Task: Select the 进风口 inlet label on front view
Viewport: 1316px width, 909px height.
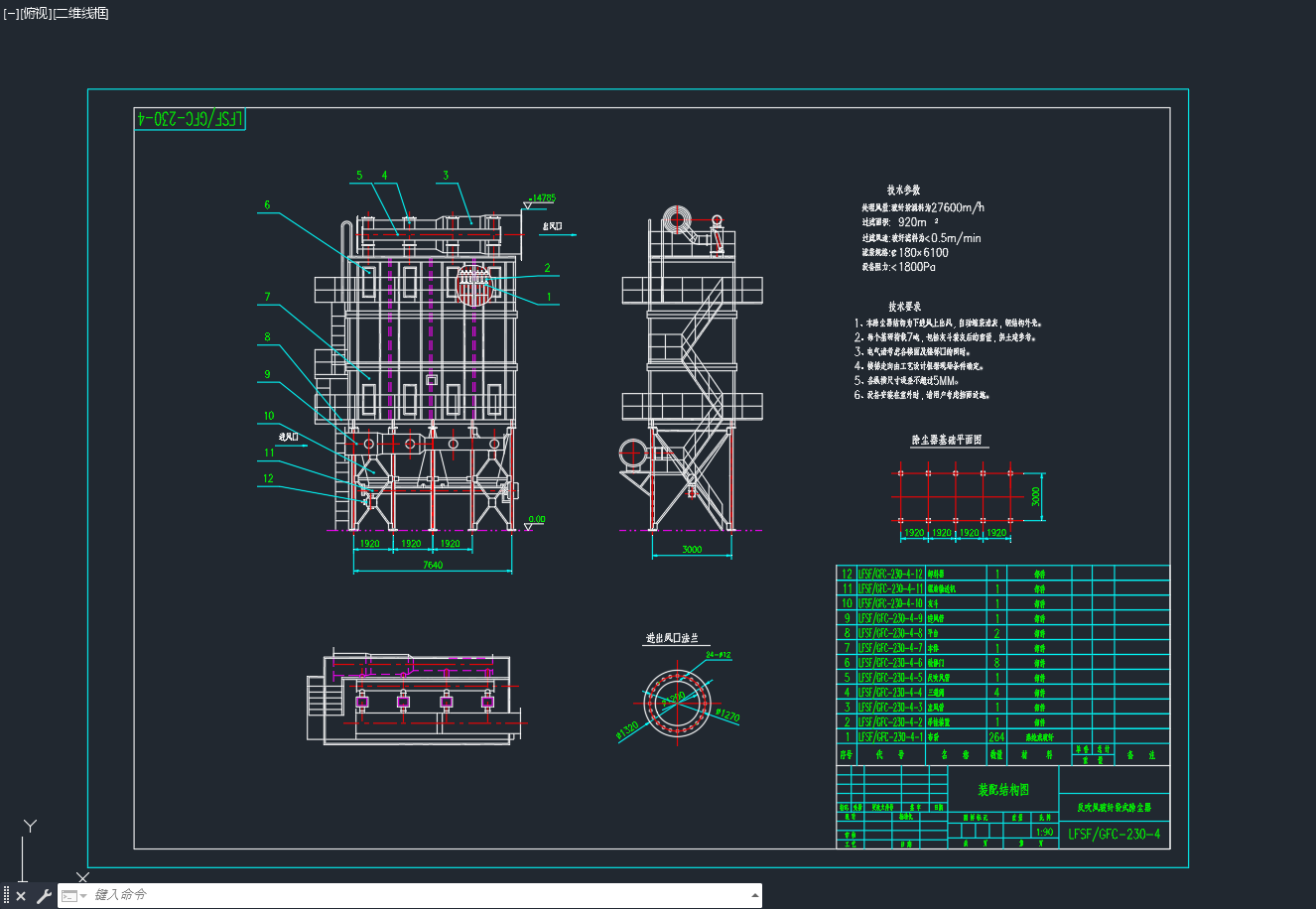Action: pyautogui.click(x=289, y=436)
